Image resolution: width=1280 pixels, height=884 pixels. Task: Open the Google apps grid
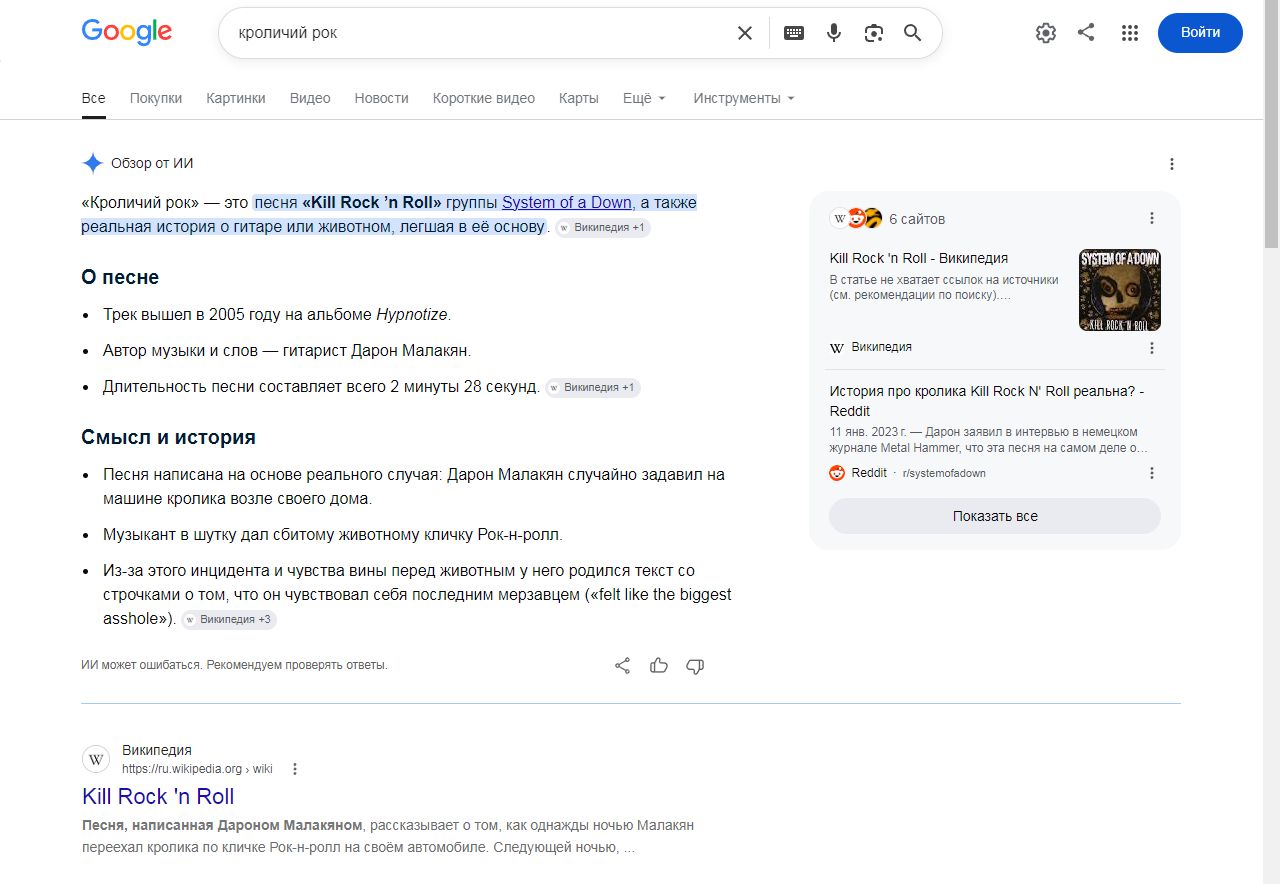(1130, 33)
